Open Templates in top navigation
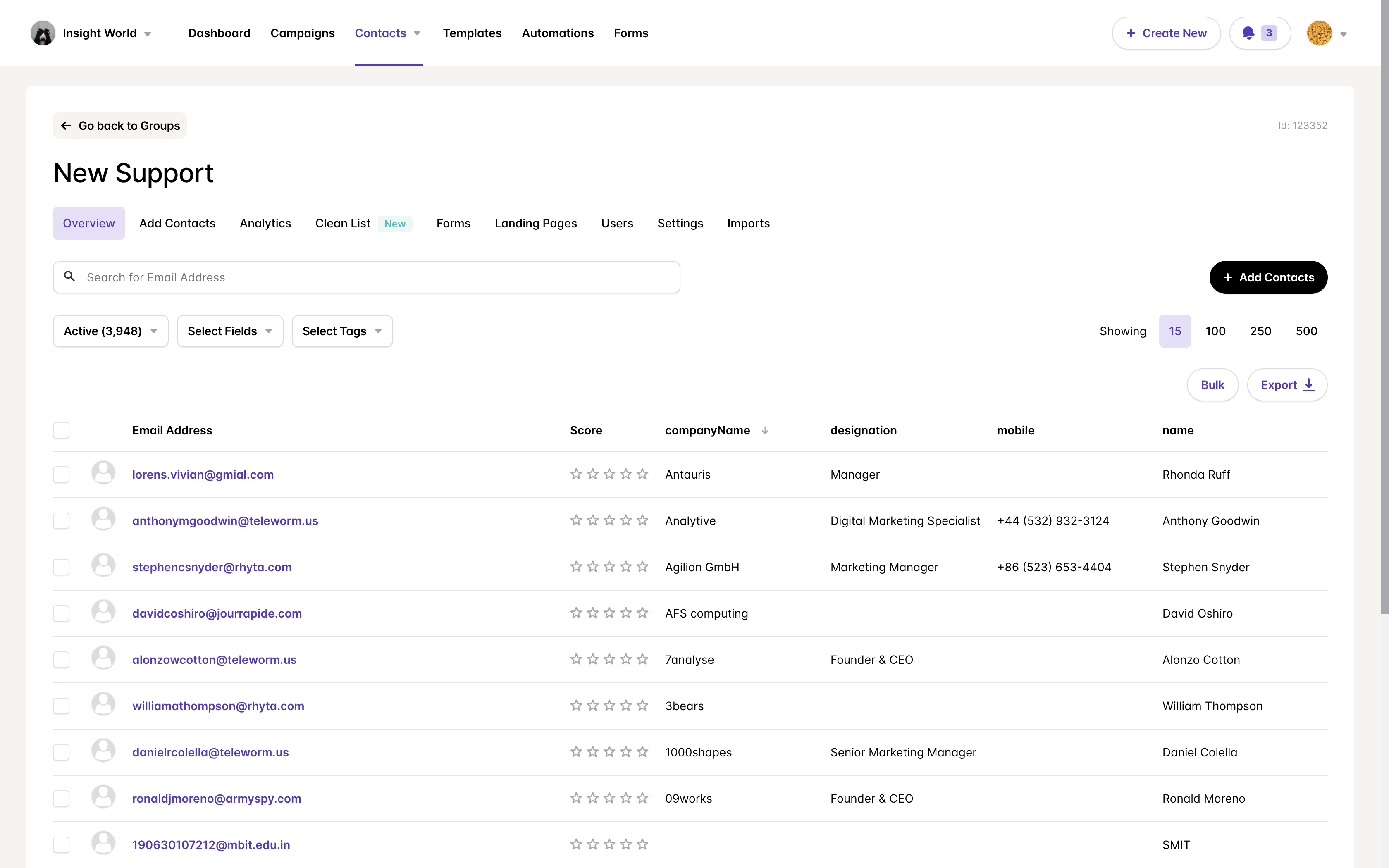The width and height of the screenshot is (1389, 868). [473, 33]
